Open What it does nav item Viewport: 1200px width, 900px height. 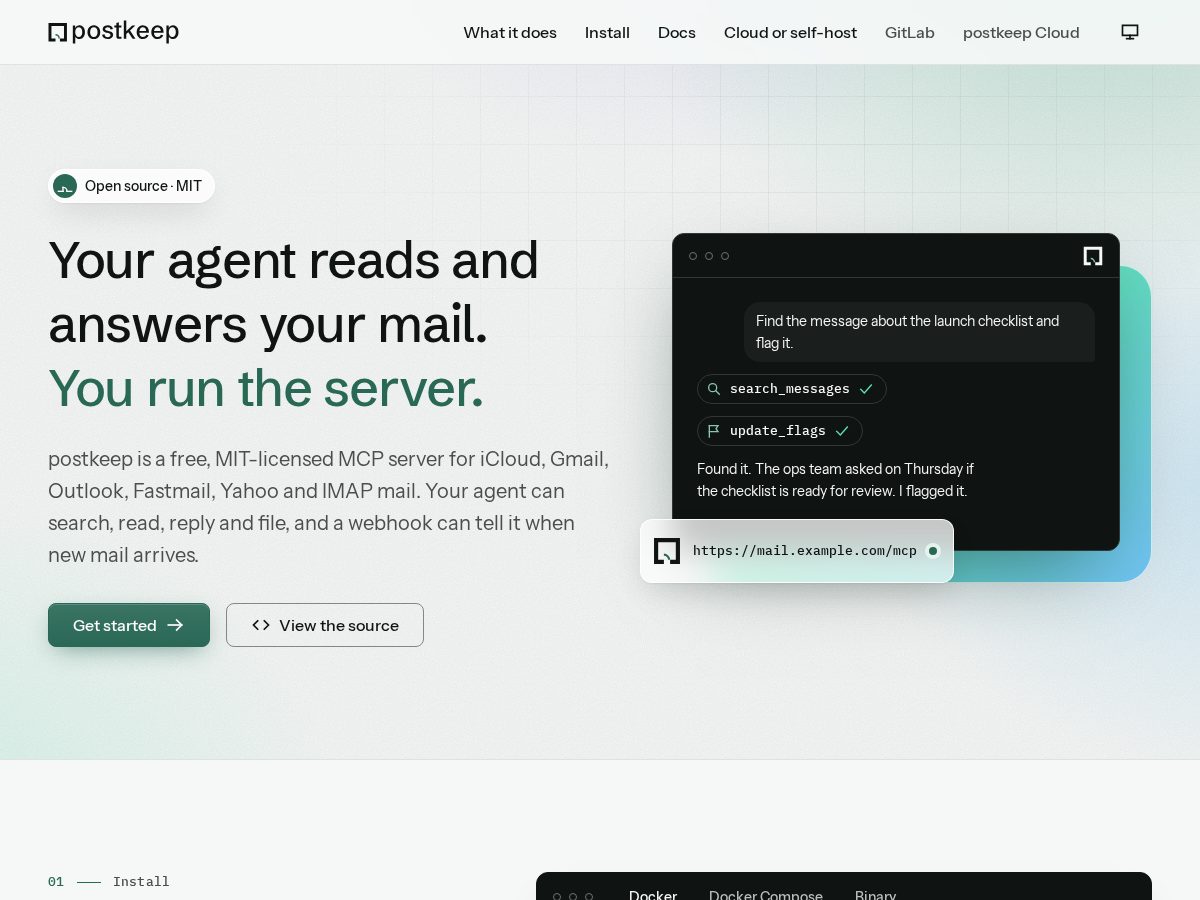(x=510, y=32)
